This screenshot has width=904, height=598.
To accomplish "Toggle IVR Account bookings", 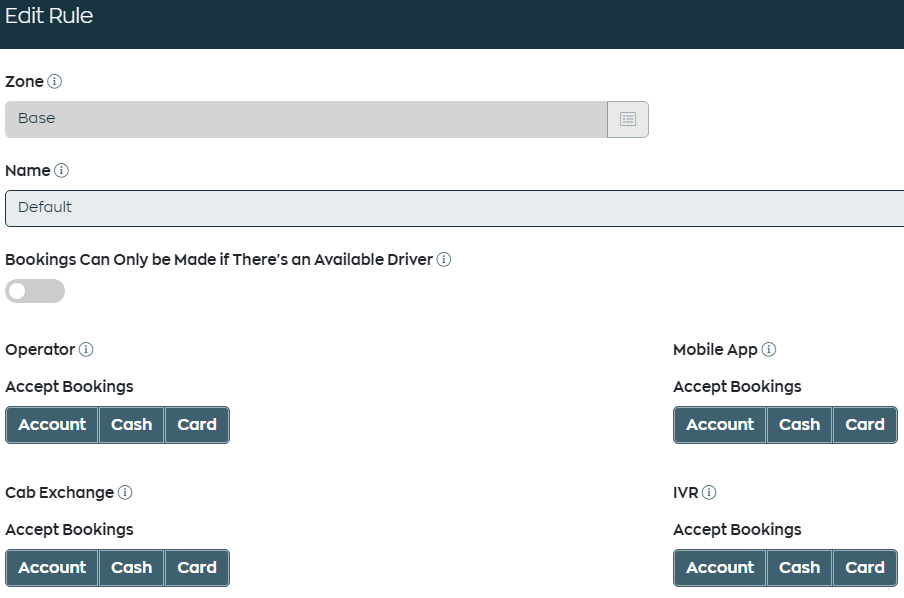I will click(x=720, y=568).
